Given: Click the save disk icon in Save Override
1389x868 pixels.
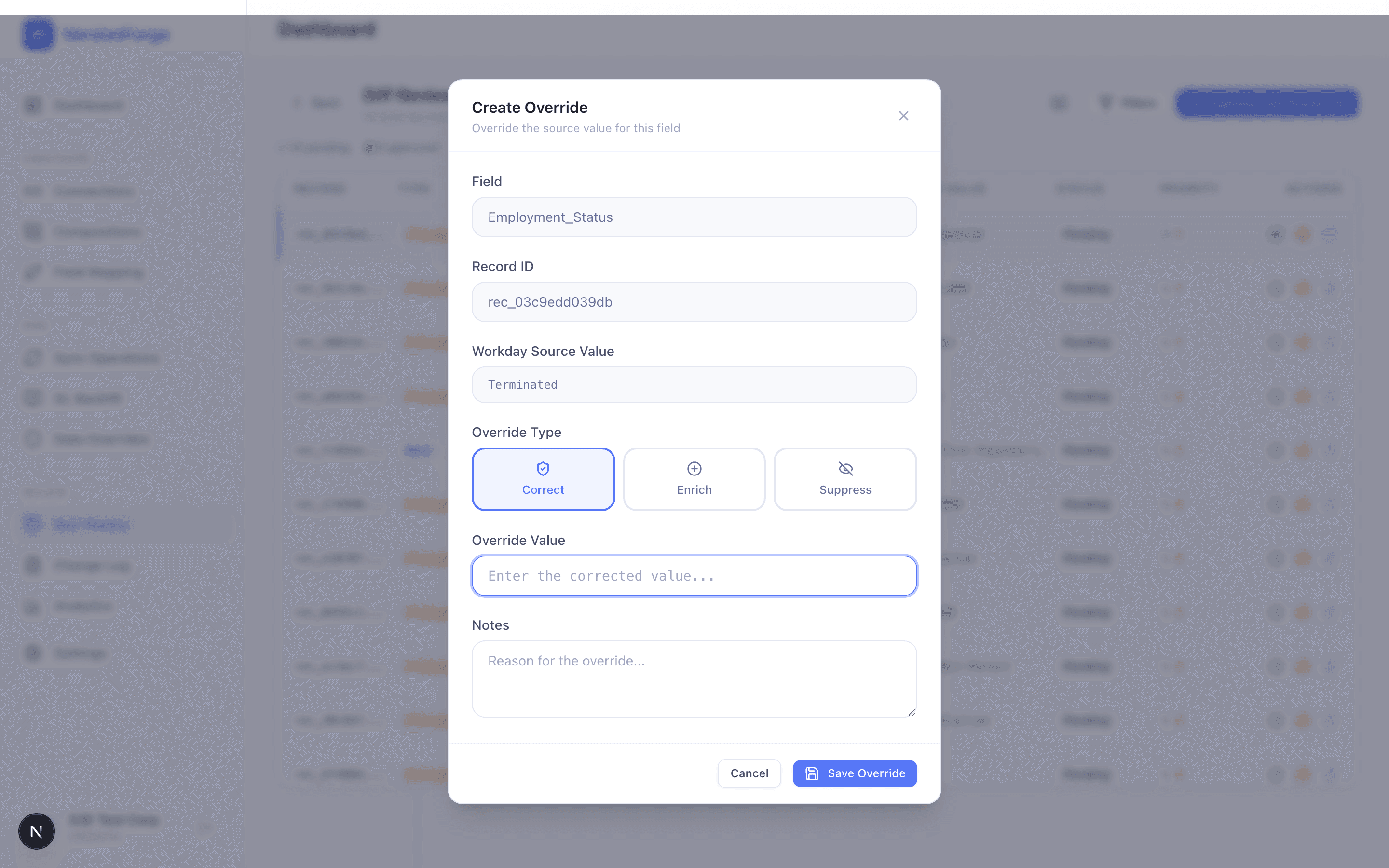Looking at the screenshot, I should pyautogui.click(x=811, y=773).
